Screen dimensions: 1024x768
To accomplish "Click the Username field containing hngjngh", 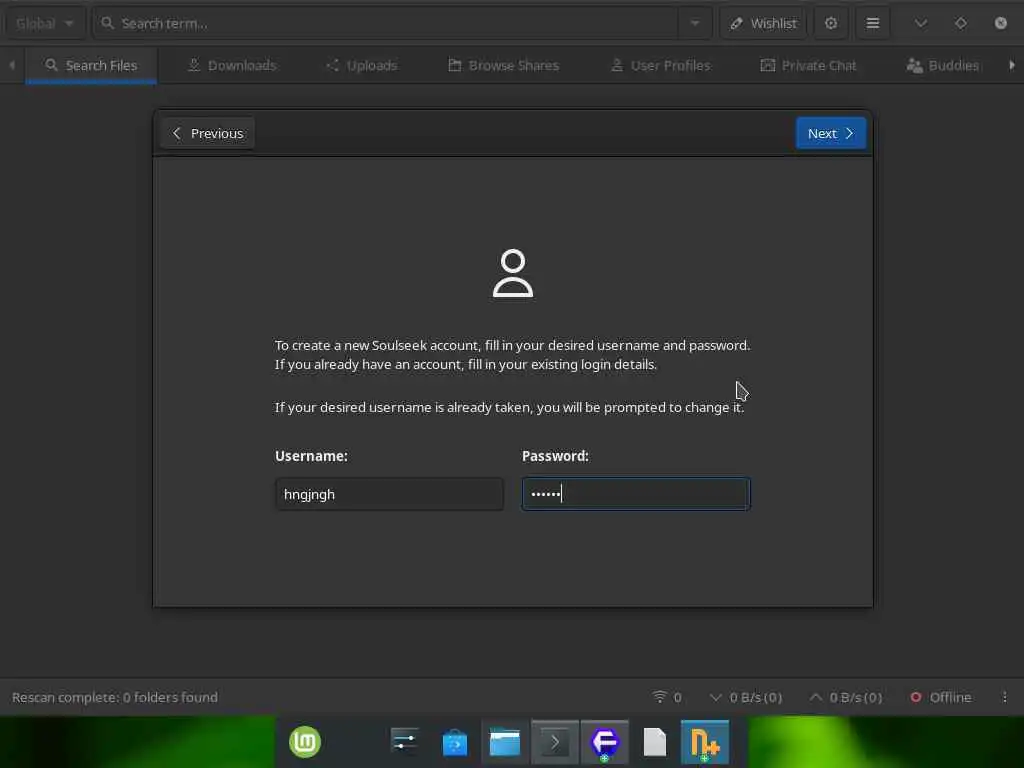I will tap(389, 494).
